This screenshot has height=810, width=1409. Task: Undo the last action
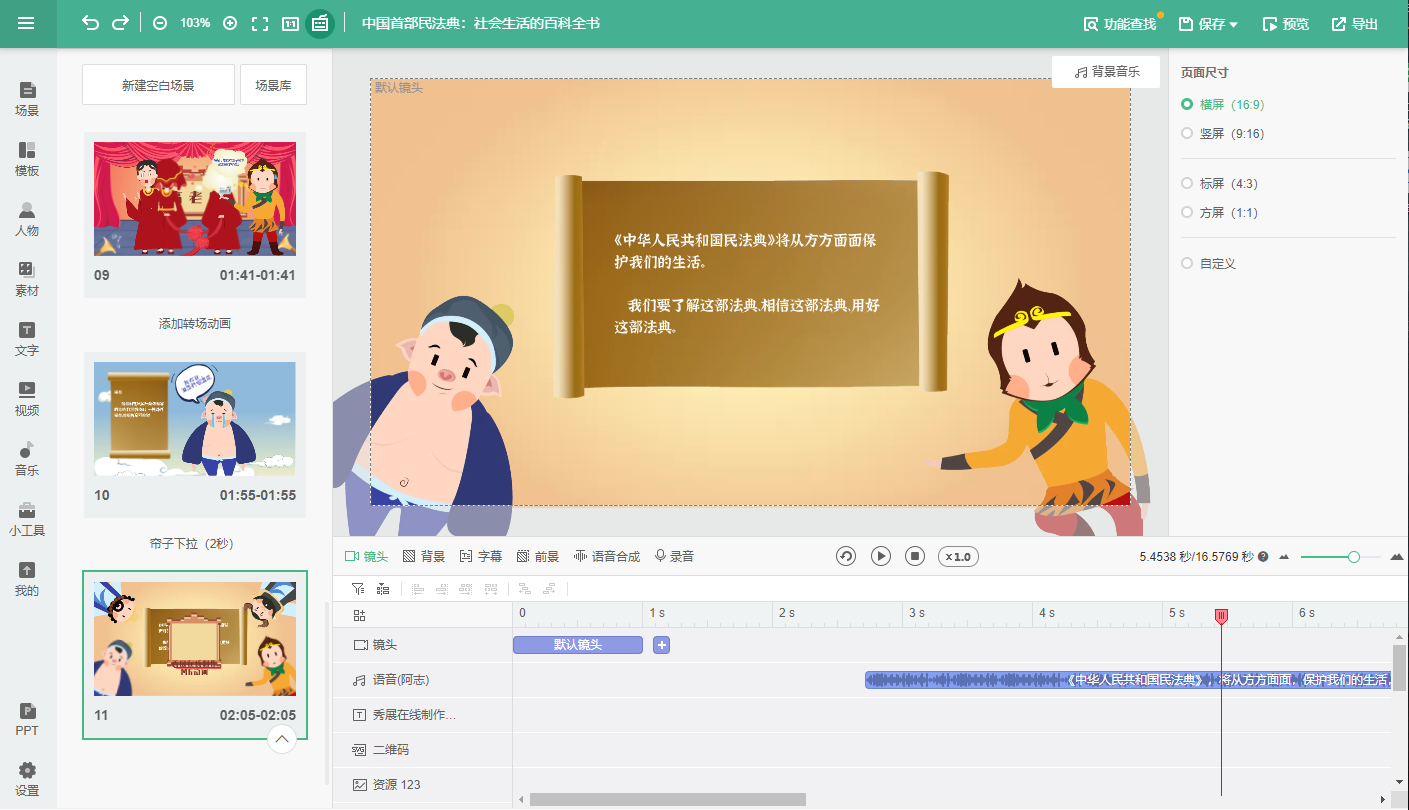(91, 23)
